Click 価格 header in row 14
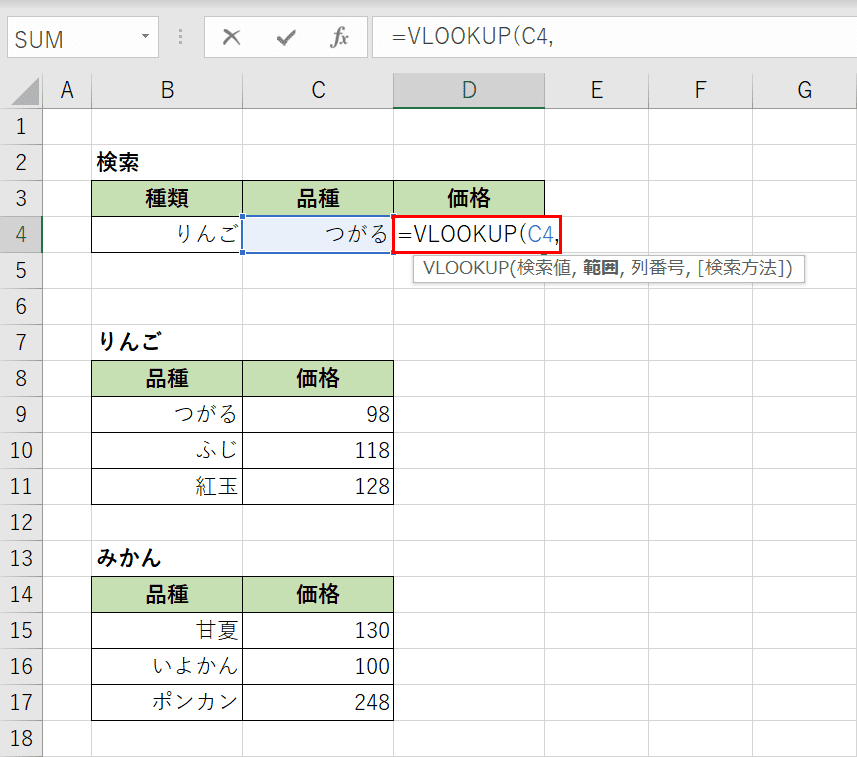This screenshot has width=857, height=757. [318, 594]
